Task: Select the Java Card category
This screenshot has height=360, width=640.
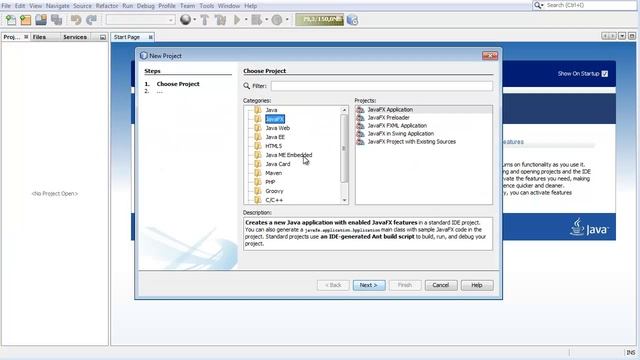Action: tap(278, 164)
